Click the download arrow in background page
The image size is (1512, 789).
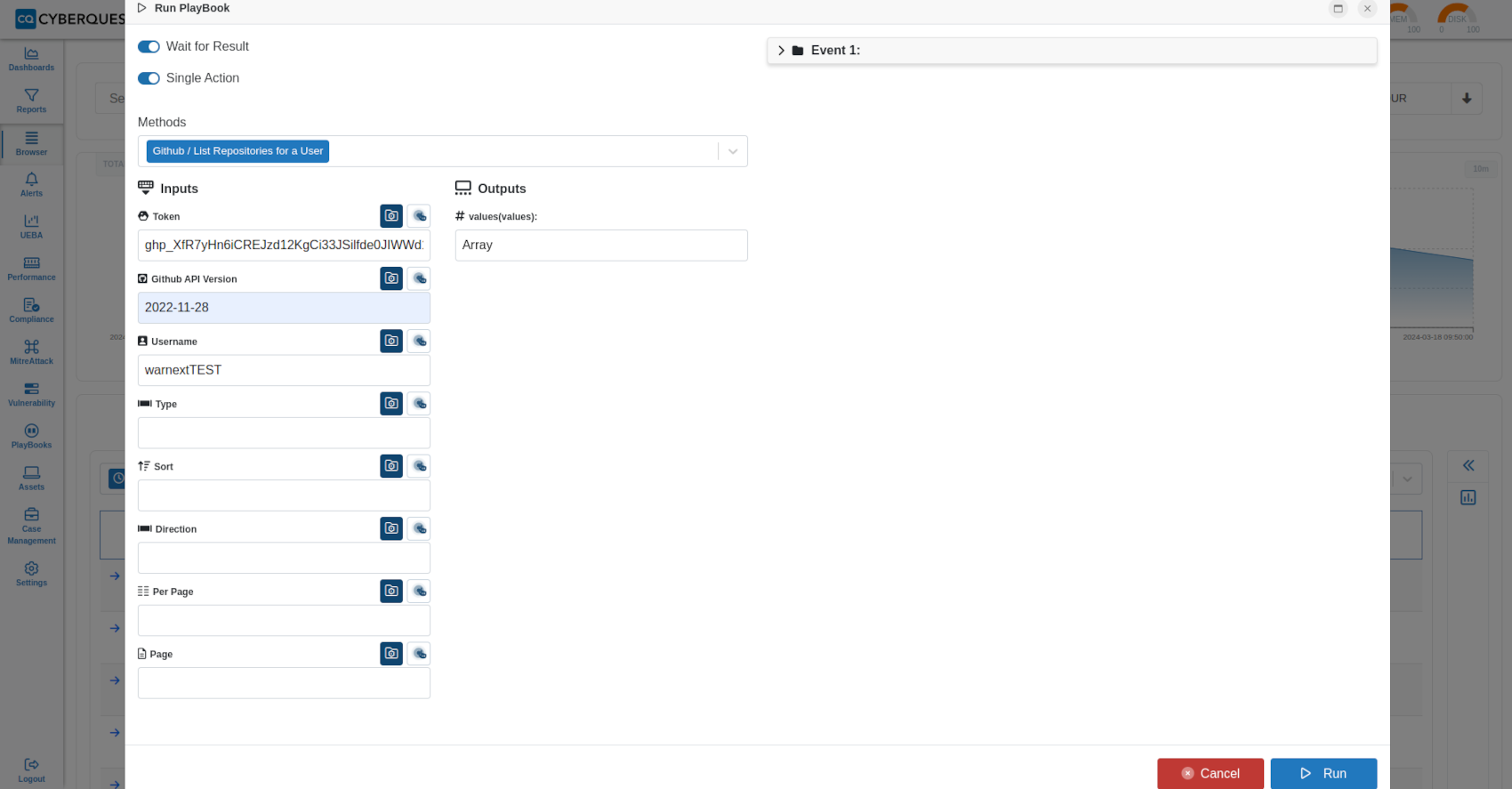(1467, 99)
